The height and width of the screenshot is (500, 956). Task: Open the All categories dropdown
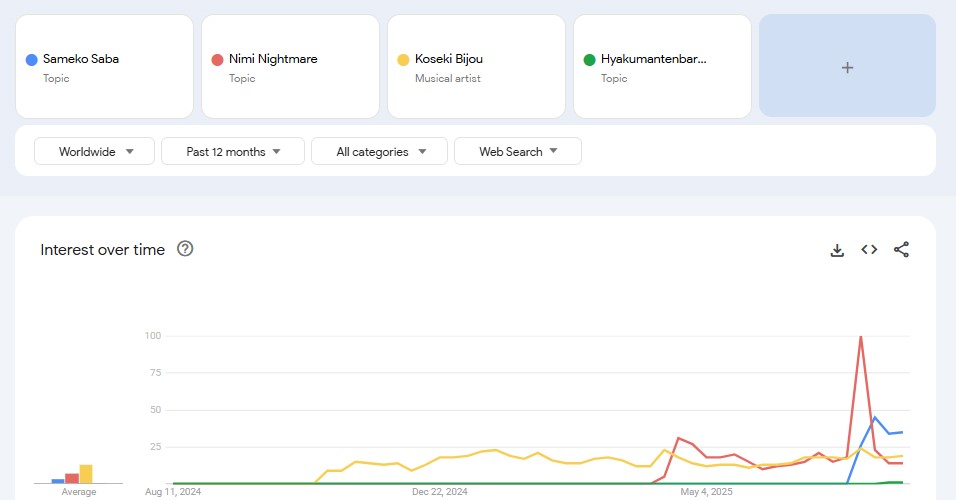pos(379,151)
